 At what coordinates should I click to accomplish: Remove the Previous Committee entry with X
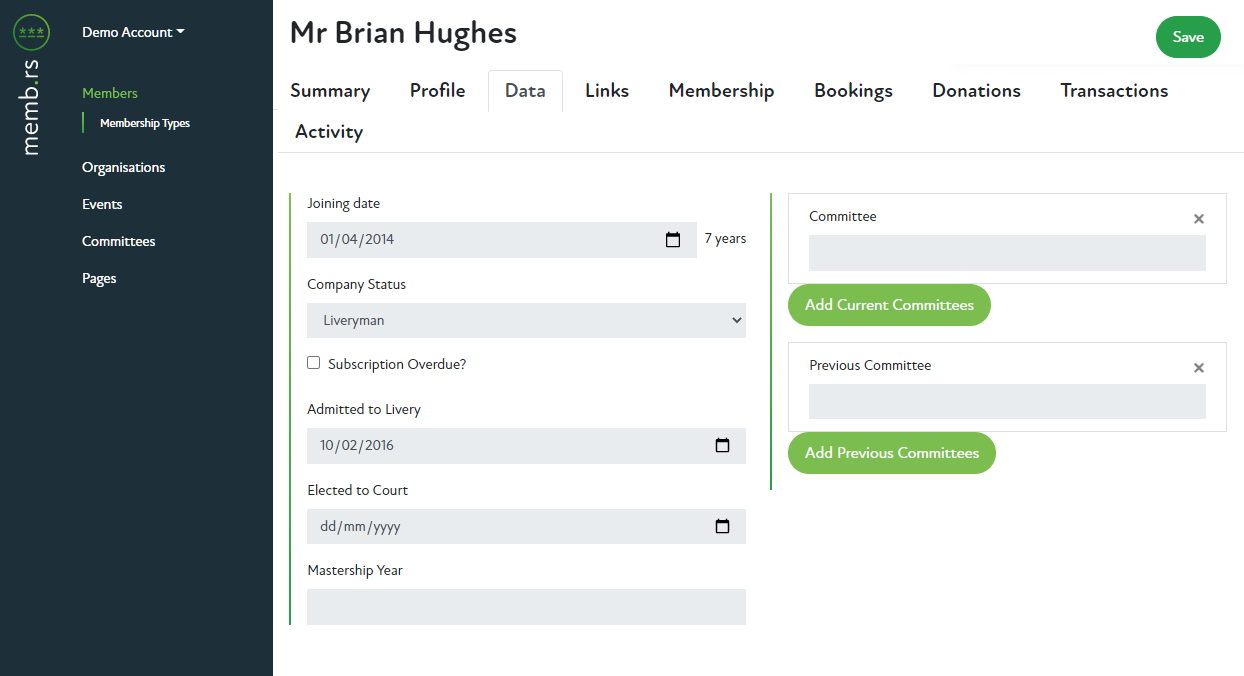click(x=1198, y=368)
